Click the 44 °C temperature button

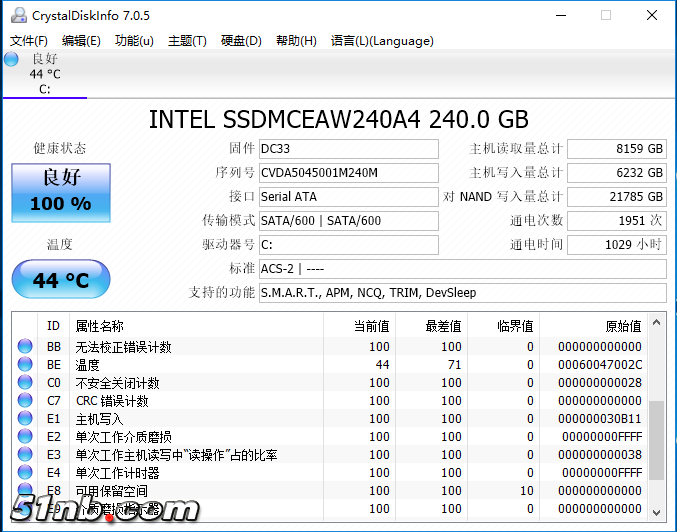(60, 280)
